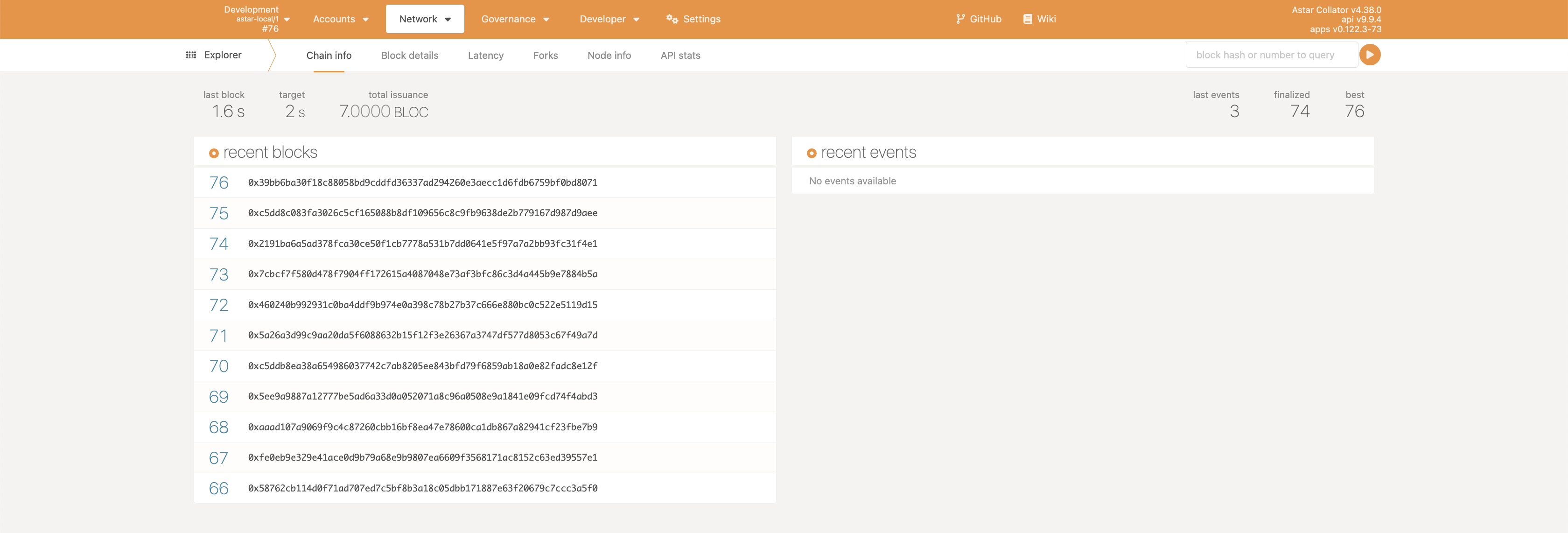
Task: Open block 70 hash link
Action: pos(422,365)
